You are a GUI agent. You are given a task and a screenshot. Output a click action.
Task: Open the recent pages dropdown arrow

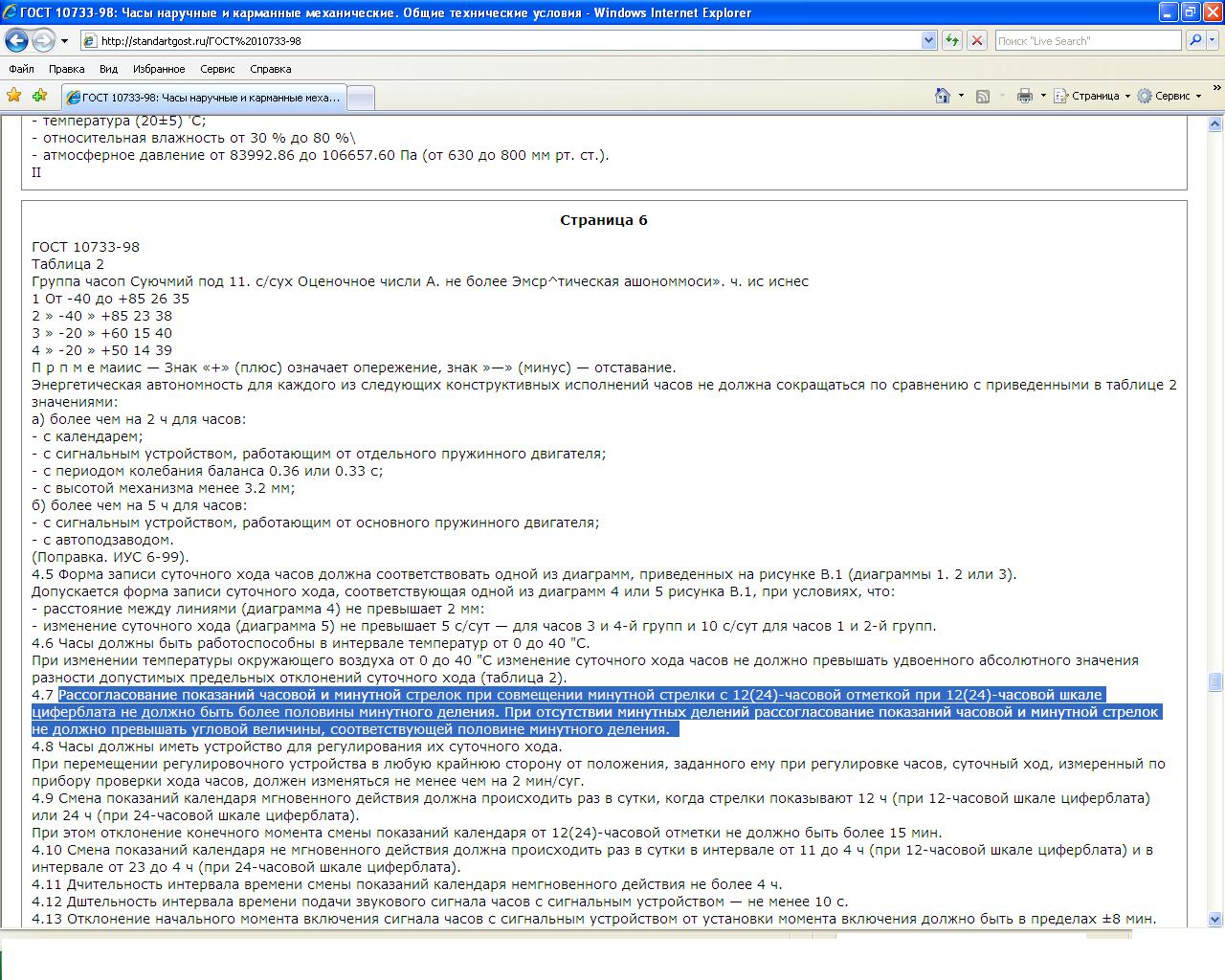[x=64, y=41]
